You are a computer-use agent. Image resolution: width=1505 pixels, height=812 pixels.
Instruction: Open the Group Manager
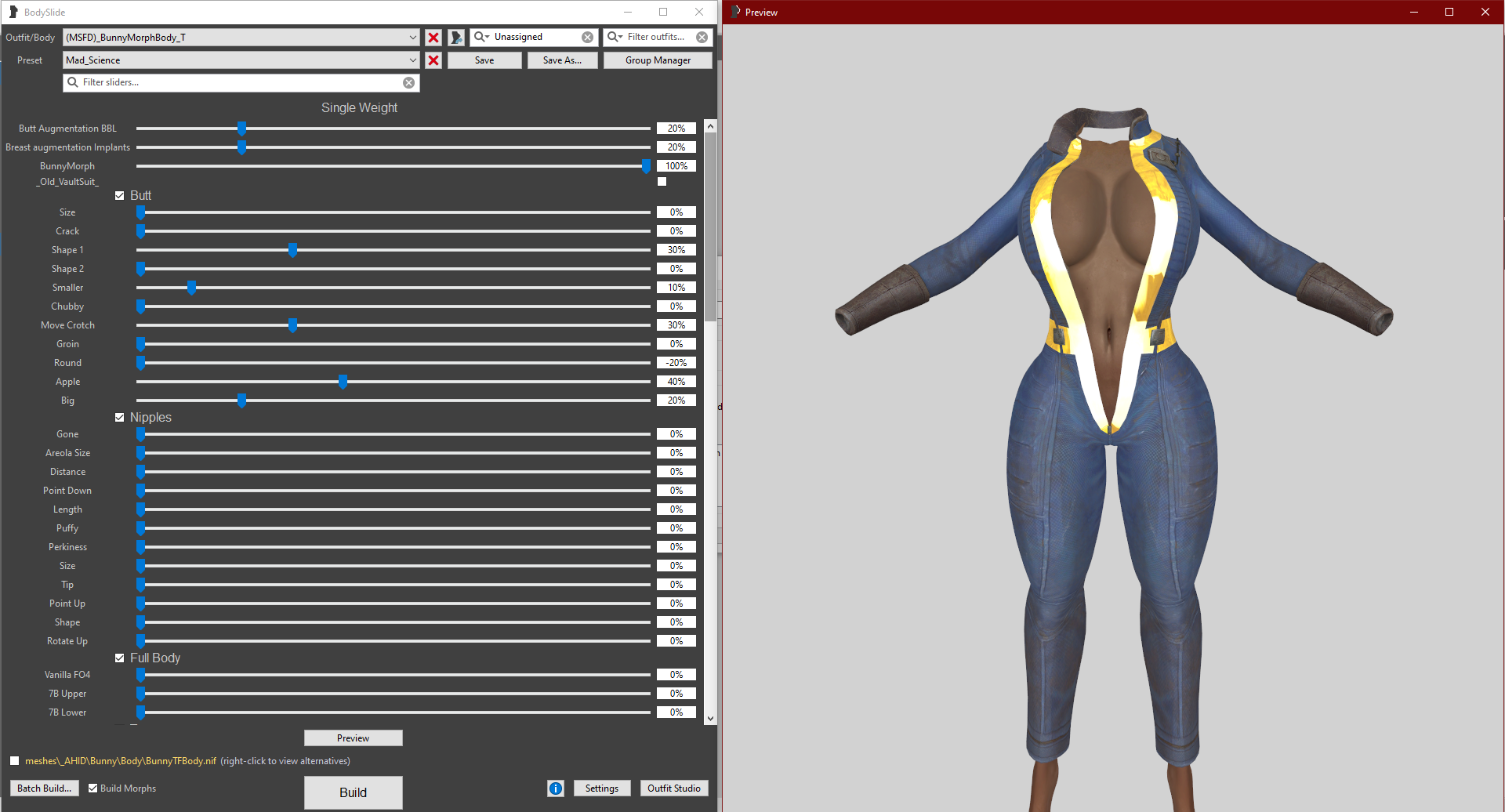(x=658, y=60)
